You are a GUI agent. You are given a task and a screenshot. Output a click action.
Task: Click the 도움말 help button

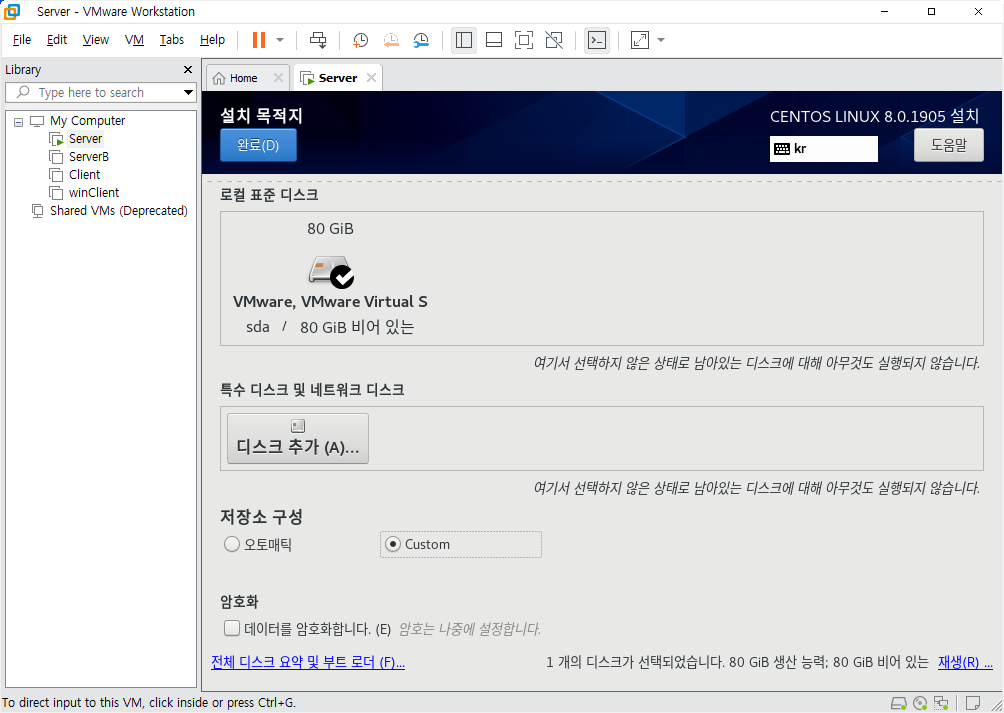pos(948,145)
